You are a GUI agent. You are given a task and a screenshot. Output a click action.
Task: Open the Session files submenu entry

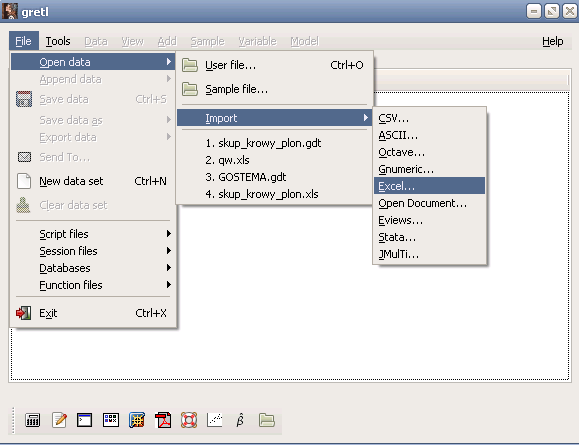click(93, 251)
